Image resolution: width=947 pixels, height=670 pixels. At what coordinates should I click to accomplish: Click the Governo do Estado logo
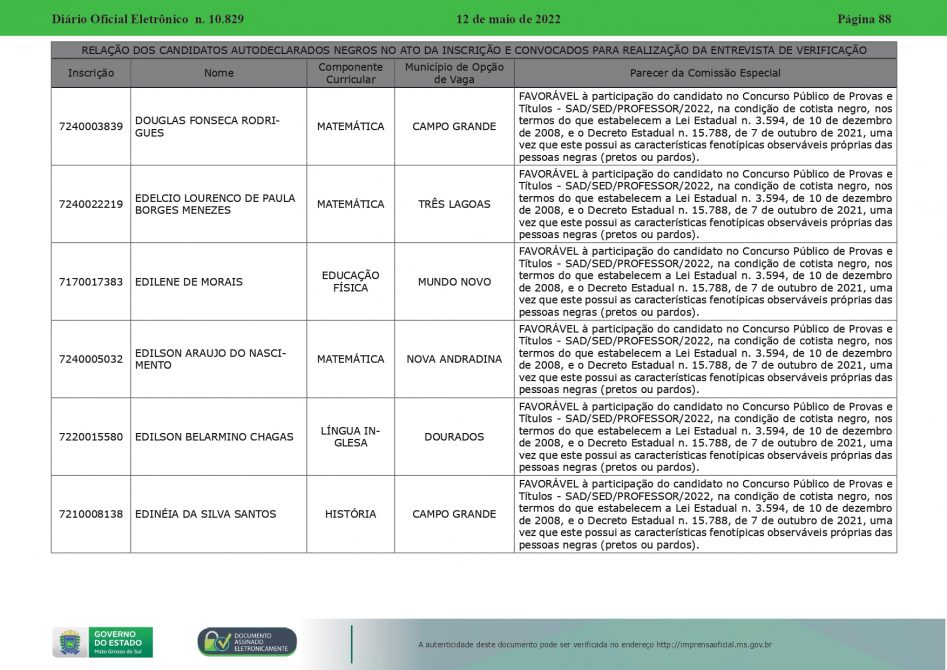pos(102,641)
